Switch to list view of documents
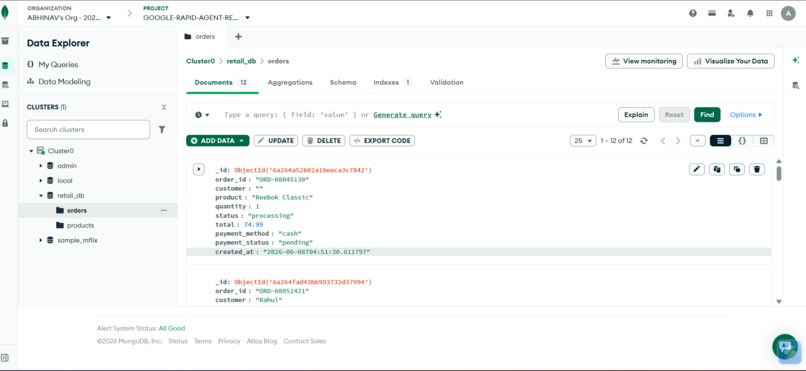 click(x=720, y=141)
